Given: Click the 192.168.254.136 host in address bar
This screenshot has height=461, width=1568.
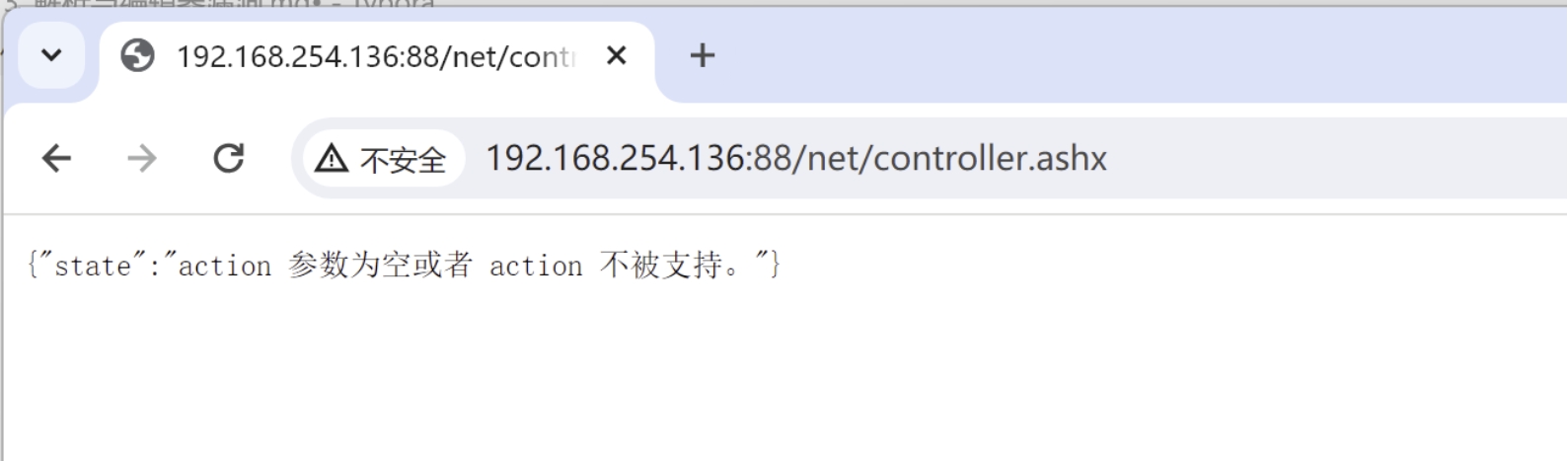Looking at the screenshot, I should click(616, 158).
